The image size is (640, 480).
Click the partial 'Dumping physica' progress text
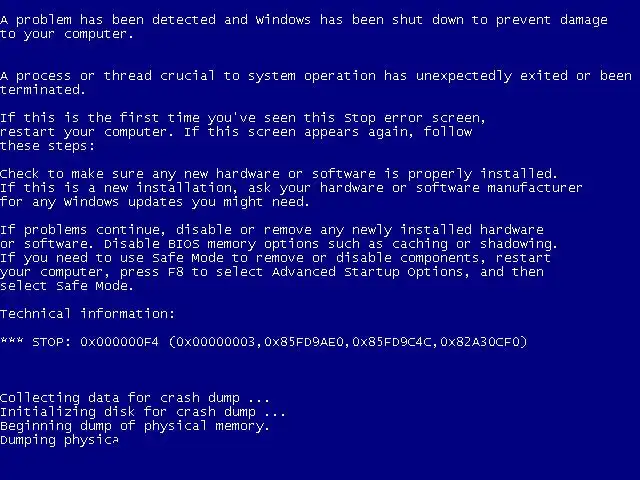click(60, 440)
